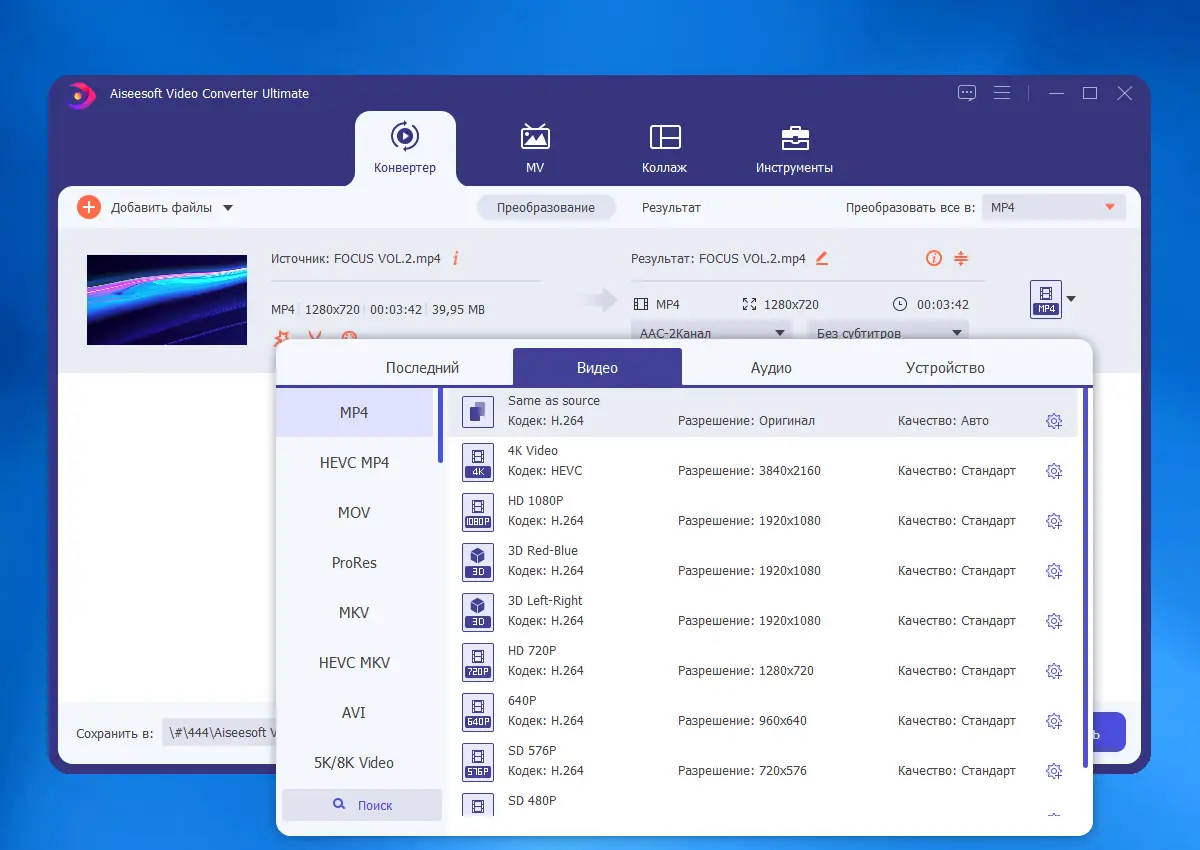Open the Конвертер tab
Screen dimensions: 1200x850
pyautogui.click(x=405, y=148)
